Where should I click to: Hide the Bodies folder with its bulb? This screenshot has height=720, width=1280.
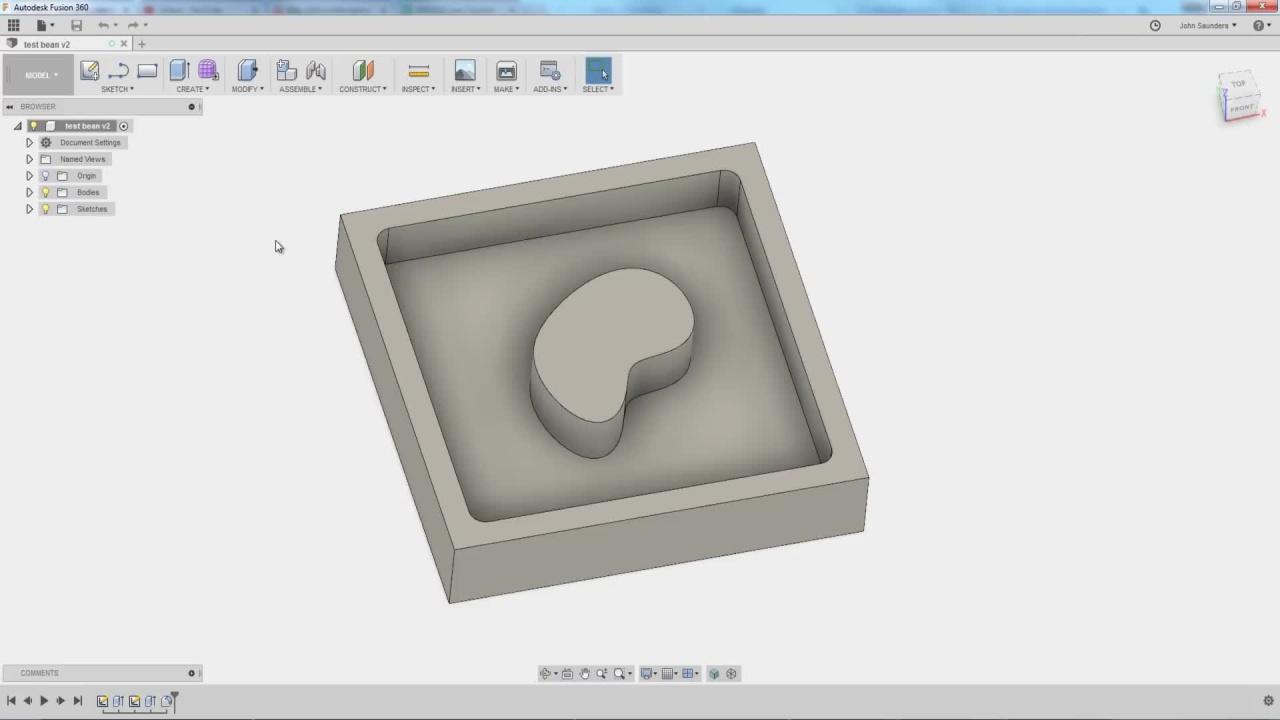(45, 192)
